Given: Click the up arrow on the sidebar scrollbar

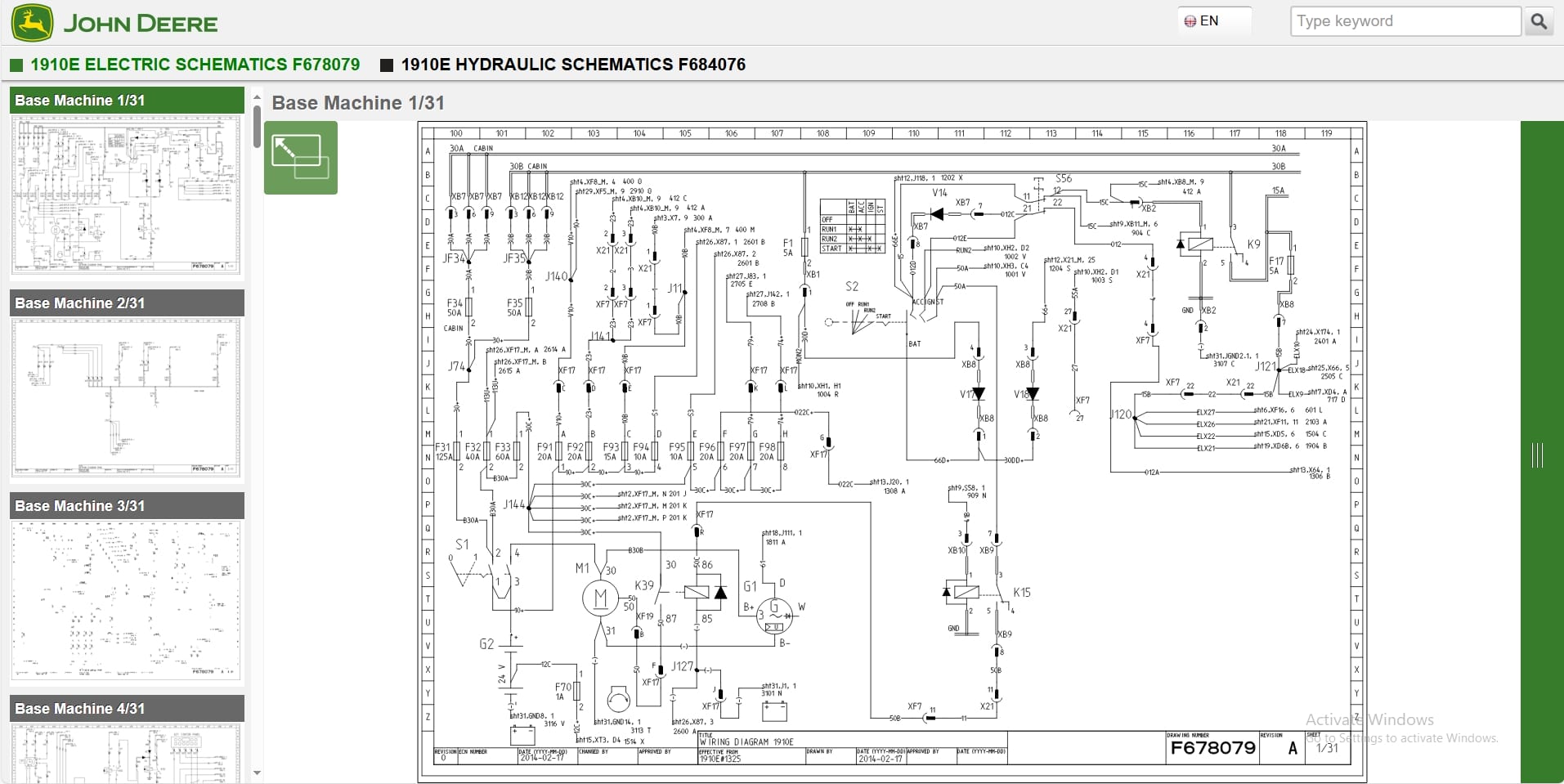Looking at the screenshot, I should [x=257, y=96].
